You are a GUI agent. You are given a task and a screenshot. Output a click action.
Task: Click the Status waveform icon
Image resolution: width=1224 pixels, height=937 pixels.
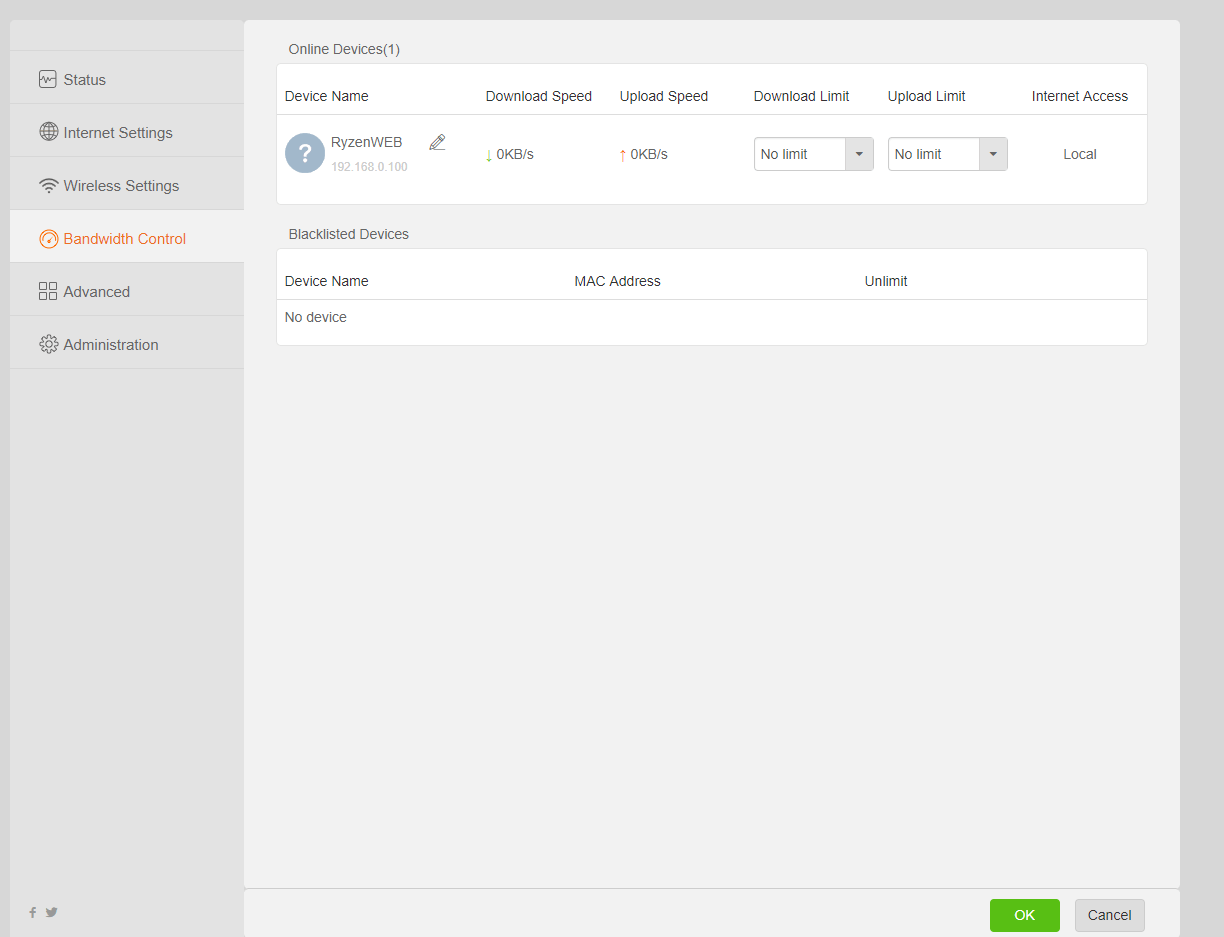coord(48,79)
